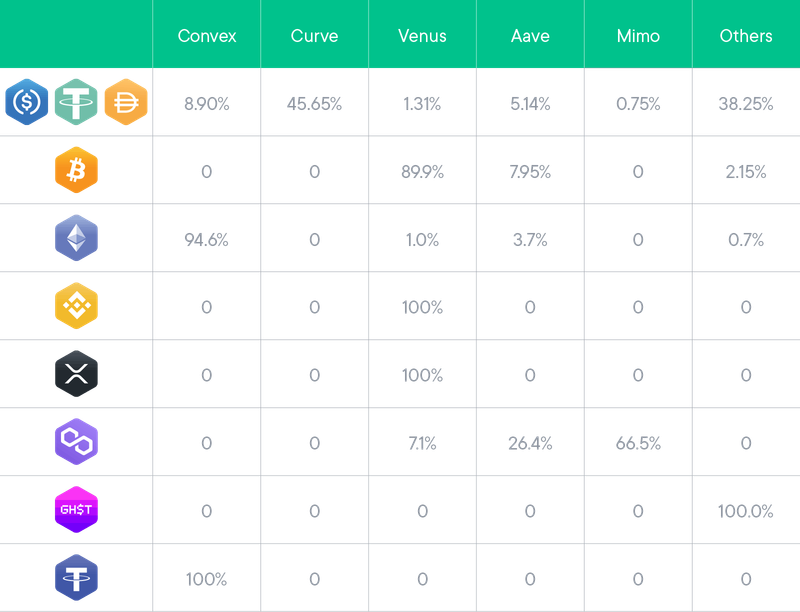Viewport: 800px width, 612px height.
Task: Click the 100.0% Others value for GHST
Action: point(746,511)
